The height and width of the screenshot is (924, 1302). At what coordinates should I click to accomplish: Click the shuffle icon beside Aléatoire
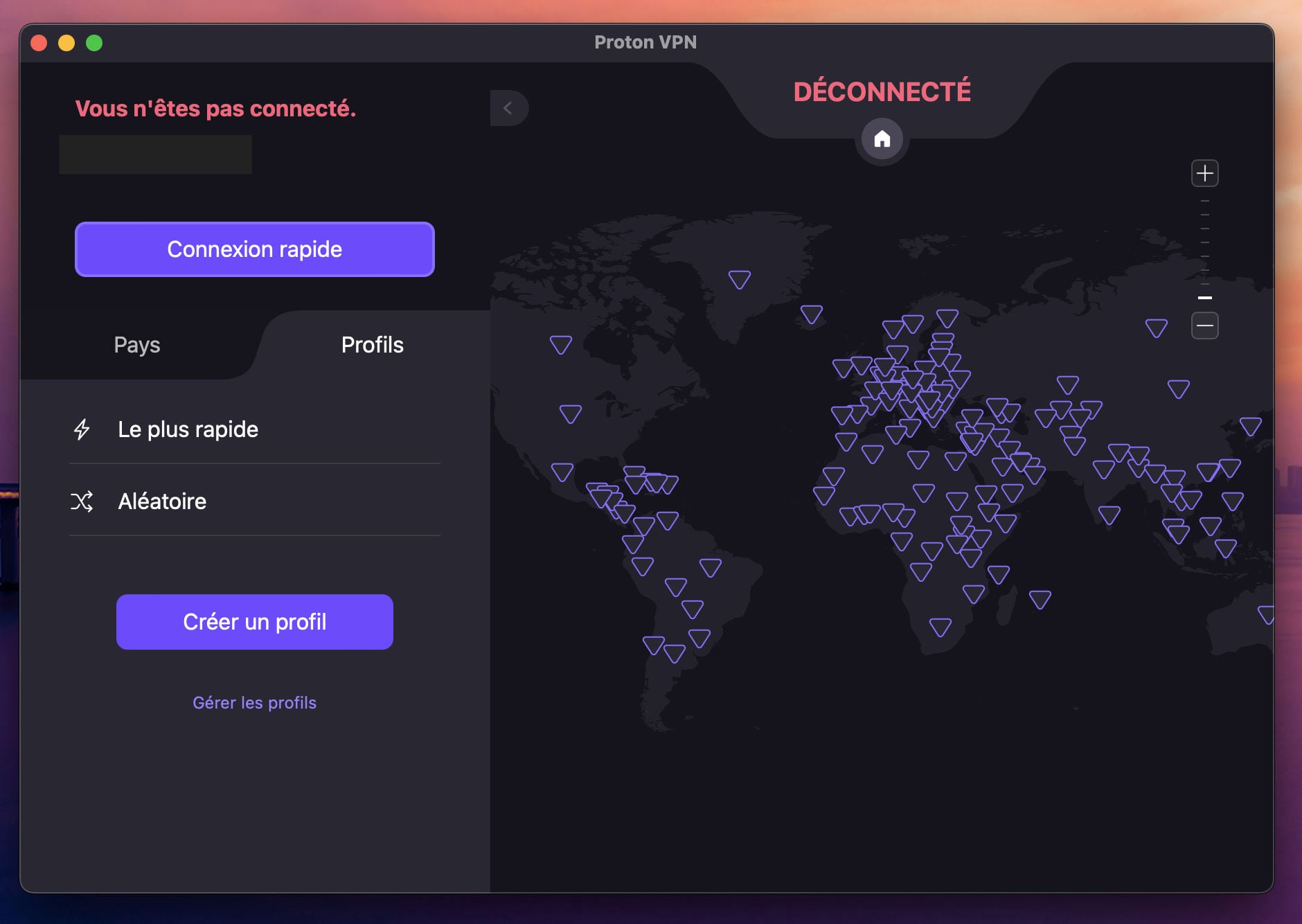(x=82, y=501)
